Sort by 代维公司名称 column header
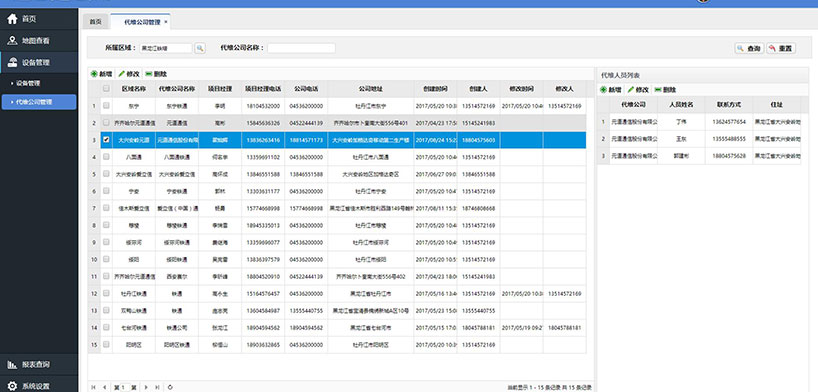Image resolution: width=818 pixels, height=392 pixels. [177, 89]
